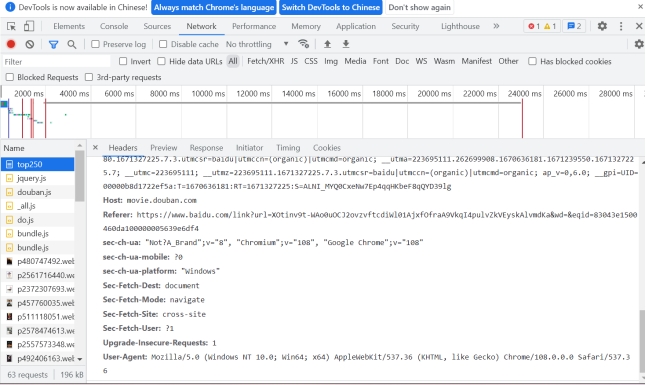Image resolution: width=646 pixels, height=385 pixels.
Task: Sort by the Name column arrow
Action: [80, 146]
